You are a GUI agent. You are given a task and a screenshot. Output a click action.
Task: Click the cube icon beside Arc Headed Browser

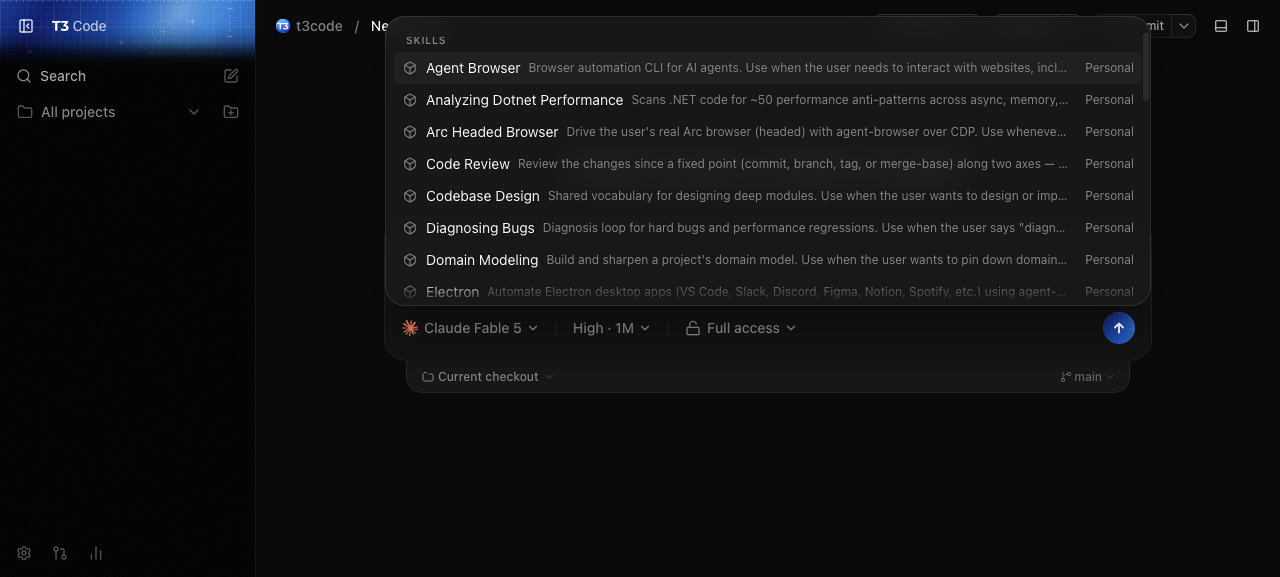pos(410,132)
